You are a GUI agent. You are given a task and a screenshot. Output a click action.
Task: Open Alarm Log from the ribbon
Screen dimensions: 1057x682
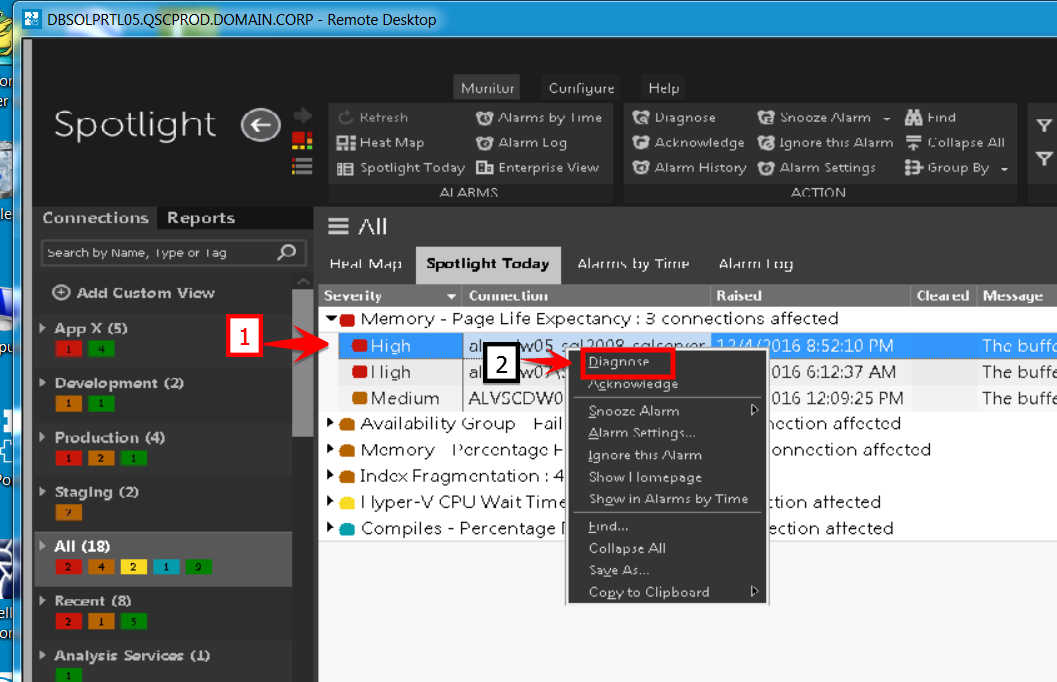pyautogui.click(x=522, y=142)
